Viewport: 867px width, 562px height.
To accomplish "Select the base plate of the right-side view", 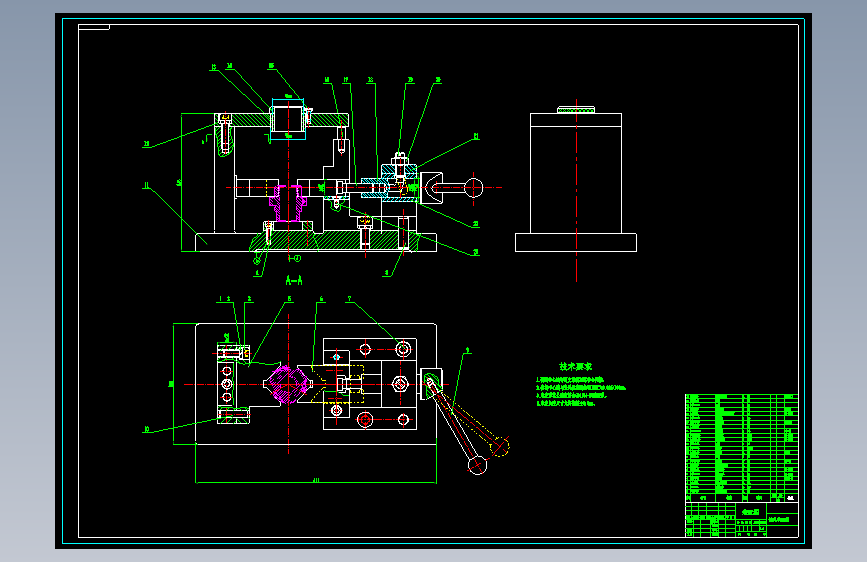I will coord(576,242).
